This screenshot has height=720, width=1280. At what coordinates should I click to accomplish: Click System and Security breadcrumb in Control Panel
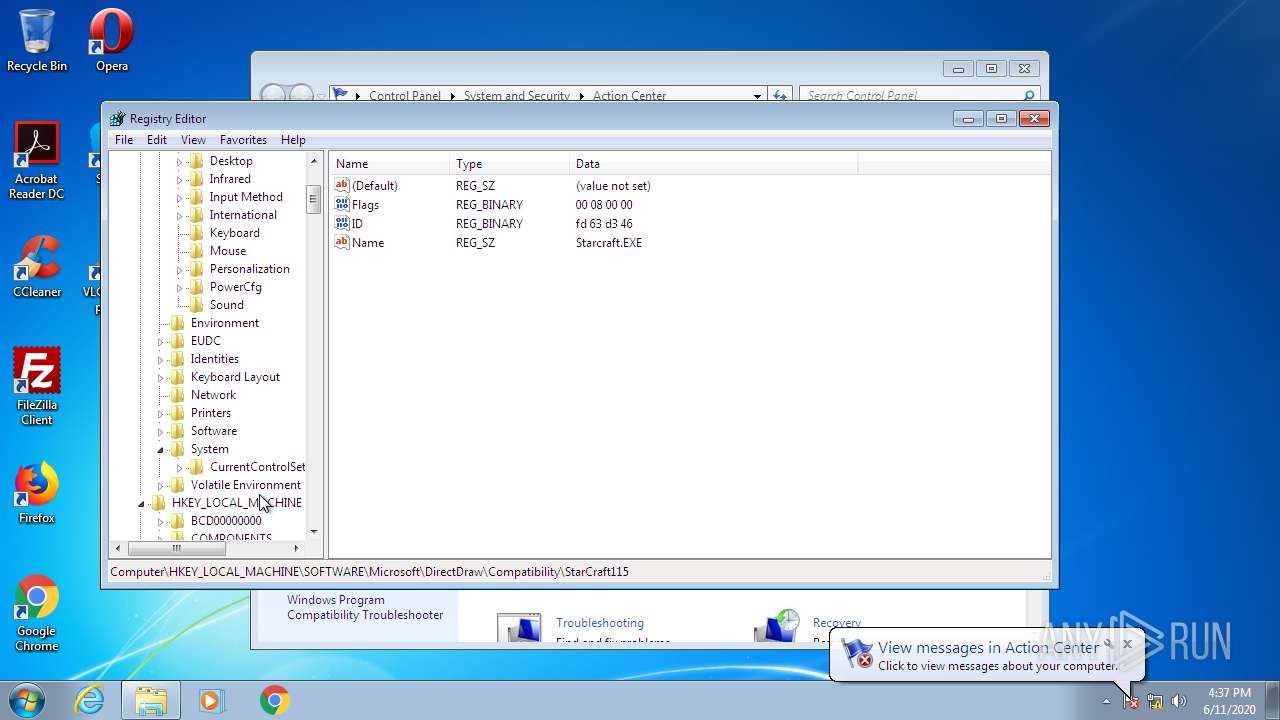click(517, 96)
